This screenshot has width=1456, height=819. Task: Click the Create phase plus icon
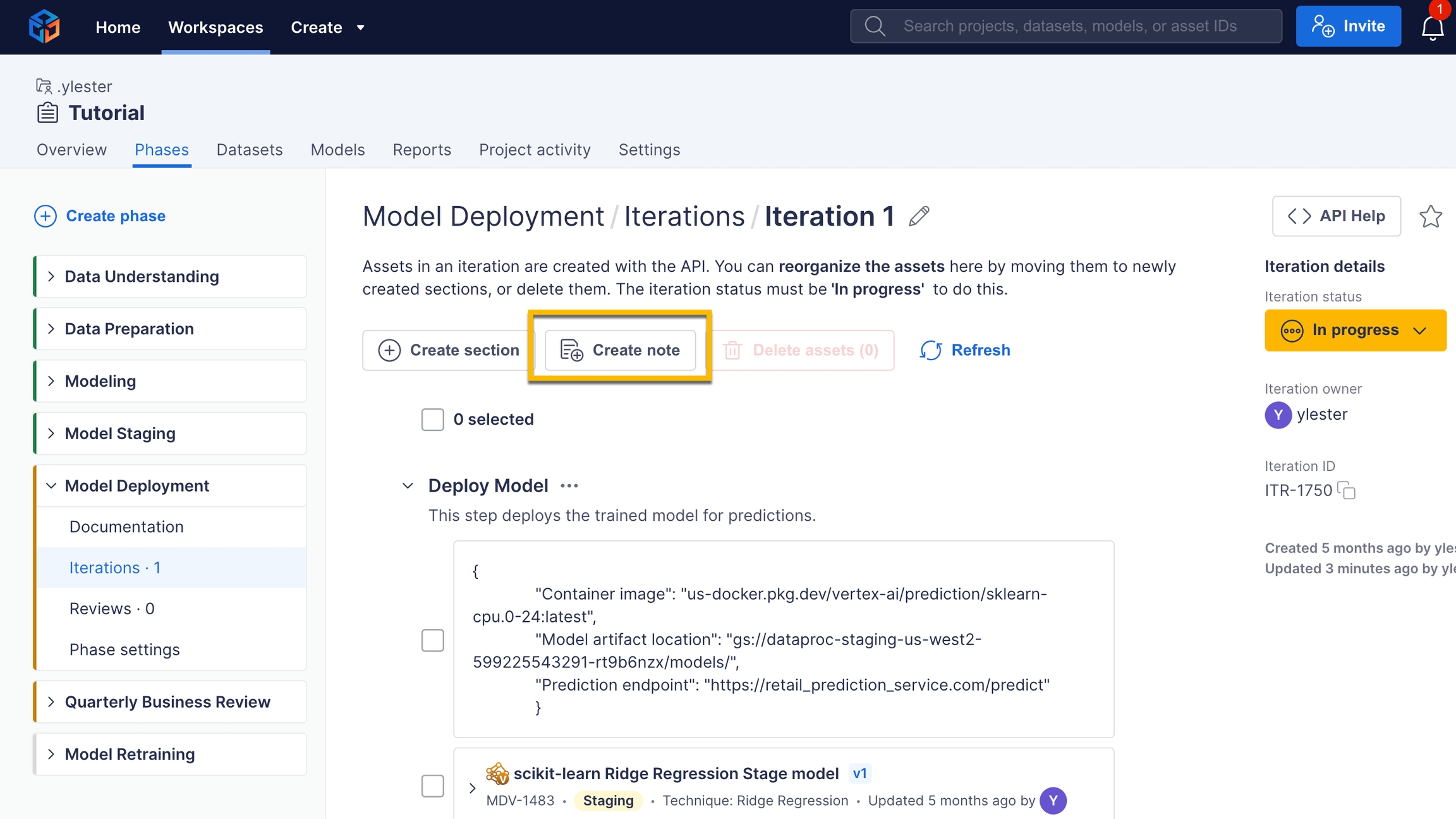point(45,216)
